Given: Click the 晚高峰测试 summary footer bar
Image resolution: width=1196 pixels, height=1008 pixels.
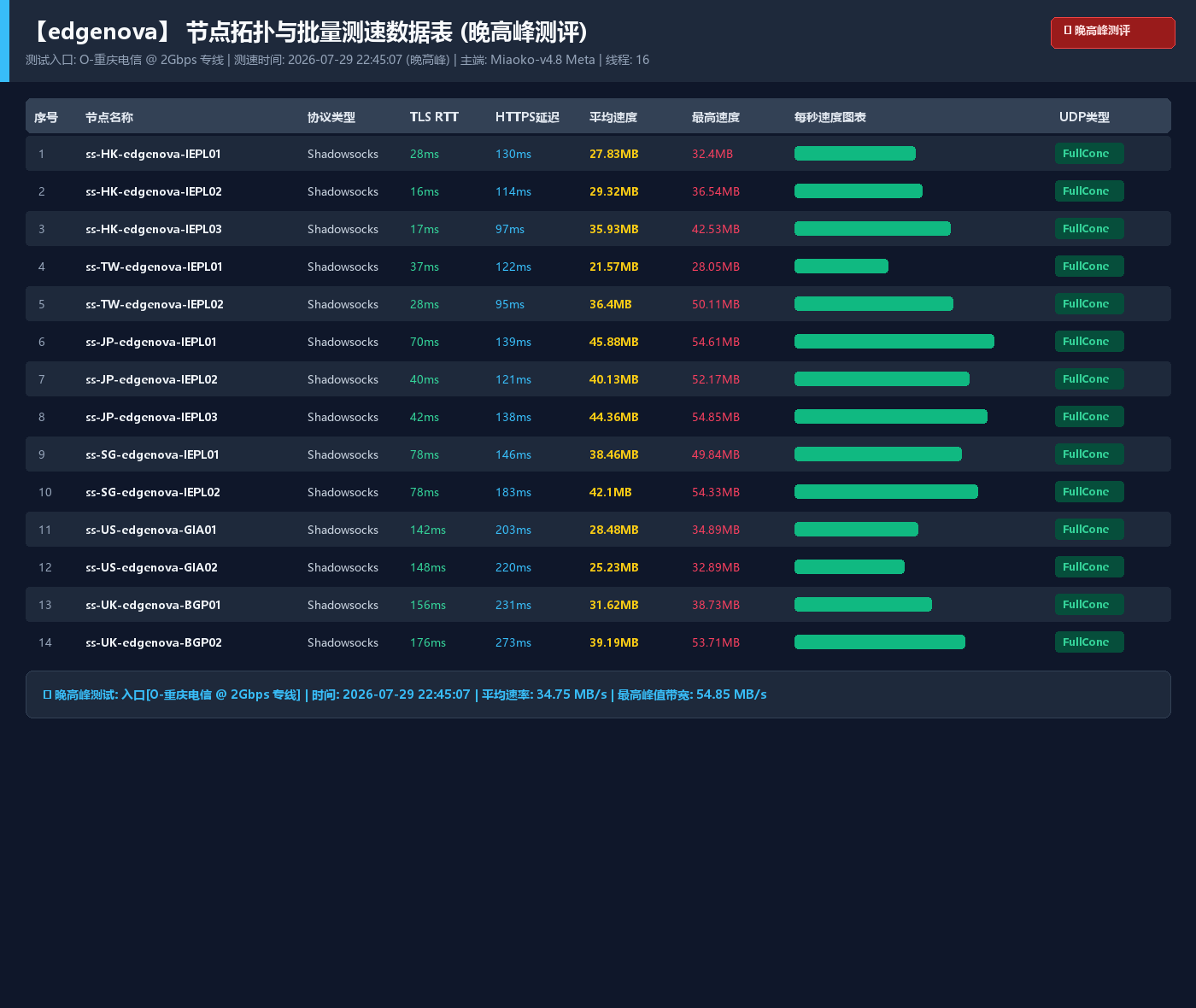Looking at the screenshot, I should [x=598, y=694].
